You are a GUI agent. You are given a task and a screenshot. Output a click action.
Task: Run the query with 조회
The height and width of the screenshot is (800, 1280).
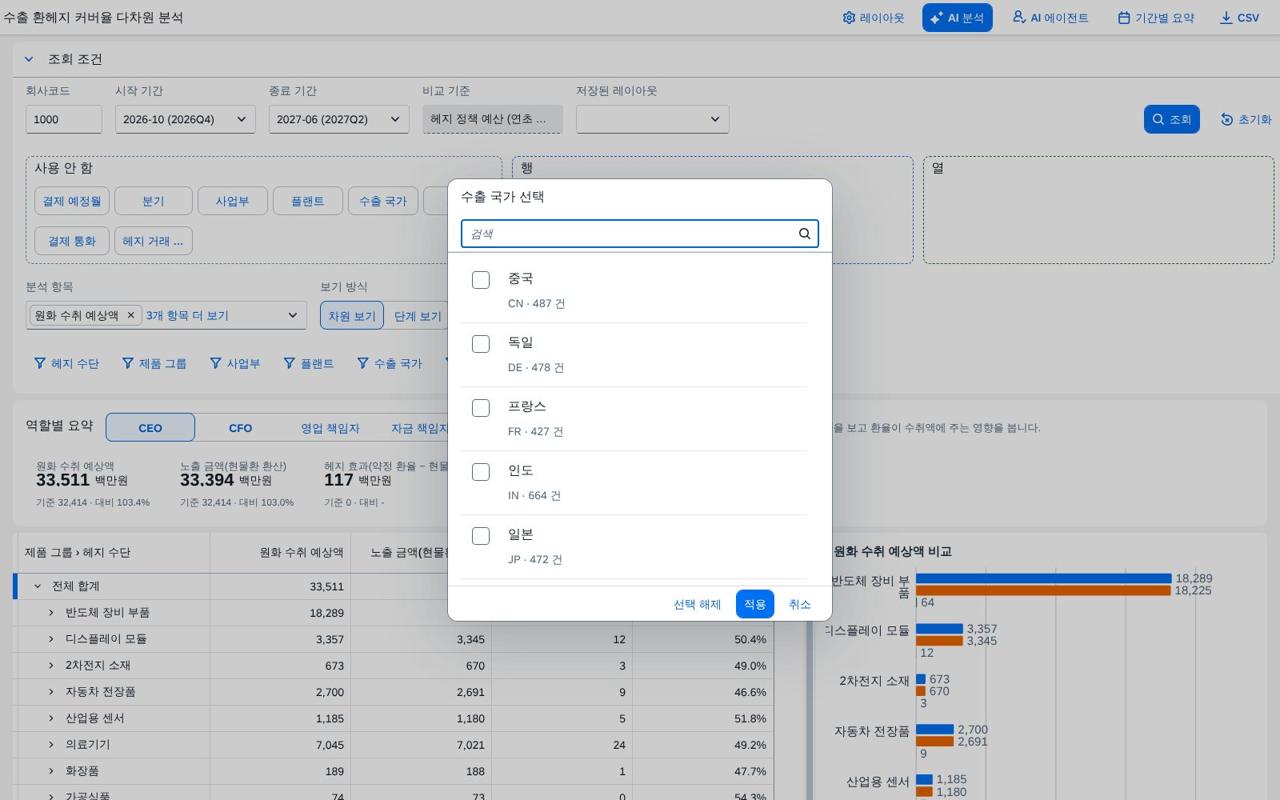point(1171,119)
